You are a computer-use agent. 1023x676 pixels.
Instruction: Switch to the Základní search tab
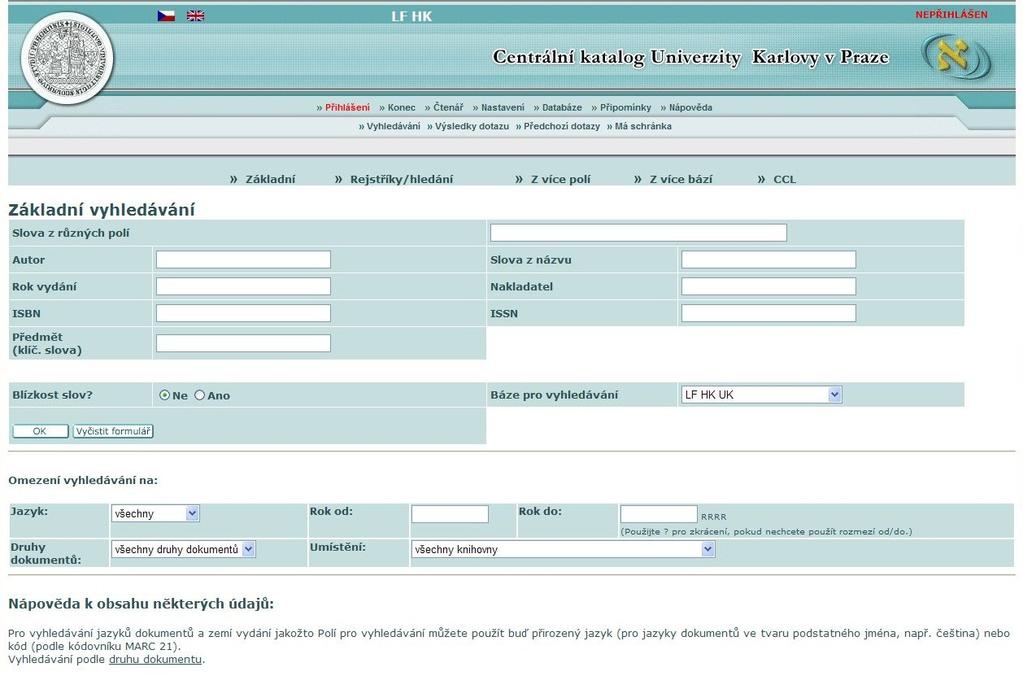coord(270,179)
